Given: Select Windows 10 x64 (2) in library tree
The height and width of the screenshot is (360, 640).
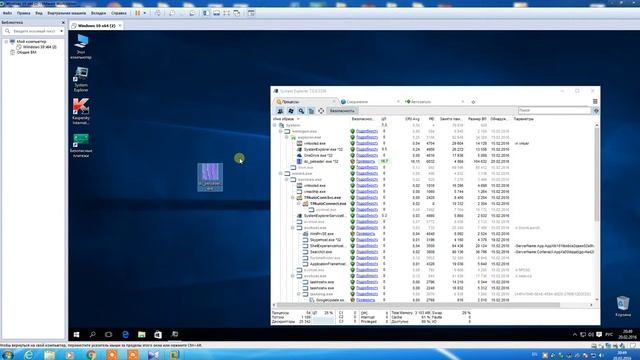Looking at the screenshot, I should coord(40,47).
